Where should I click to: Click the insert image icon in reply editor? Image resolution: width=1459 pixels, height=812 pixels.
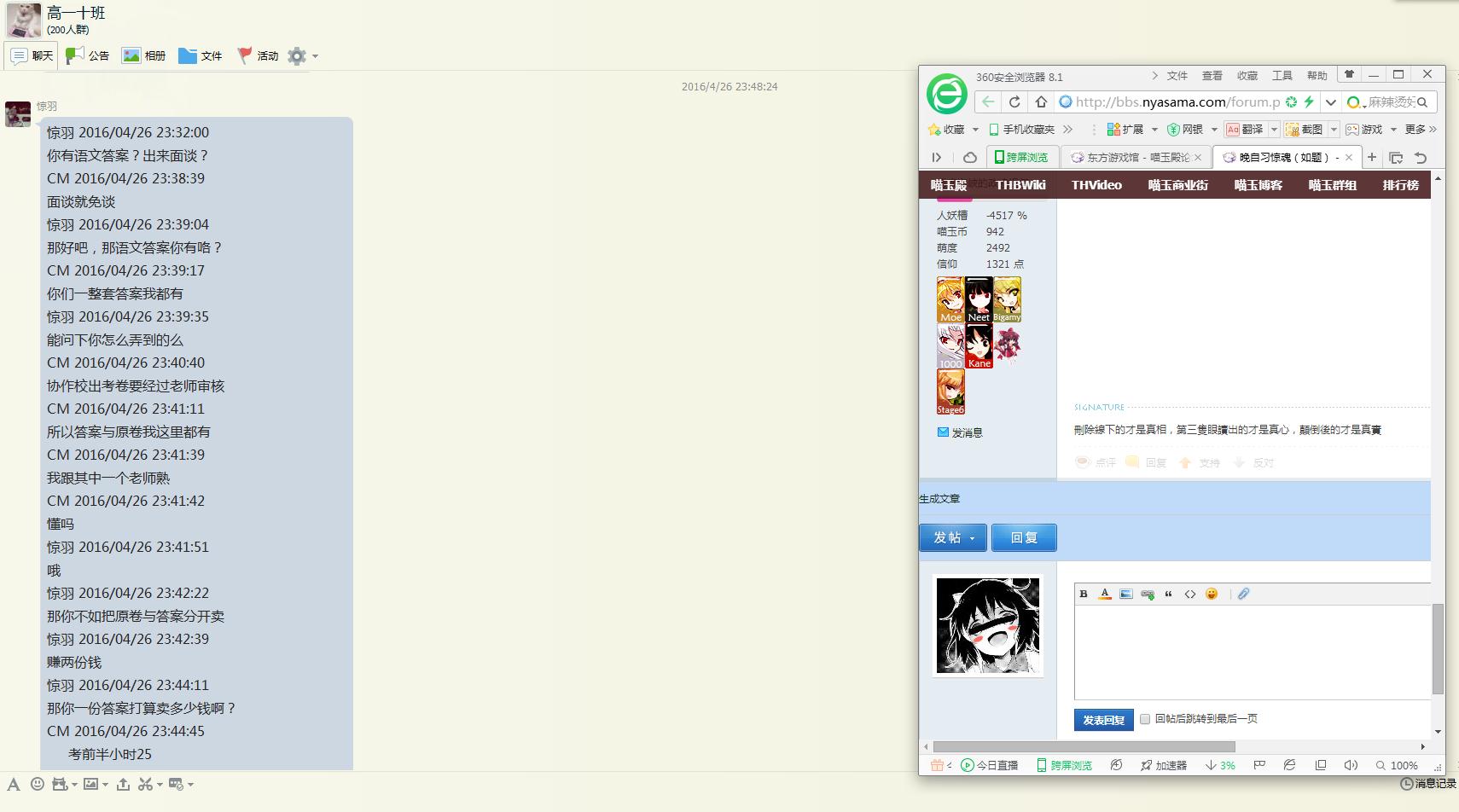[1126, 594]
